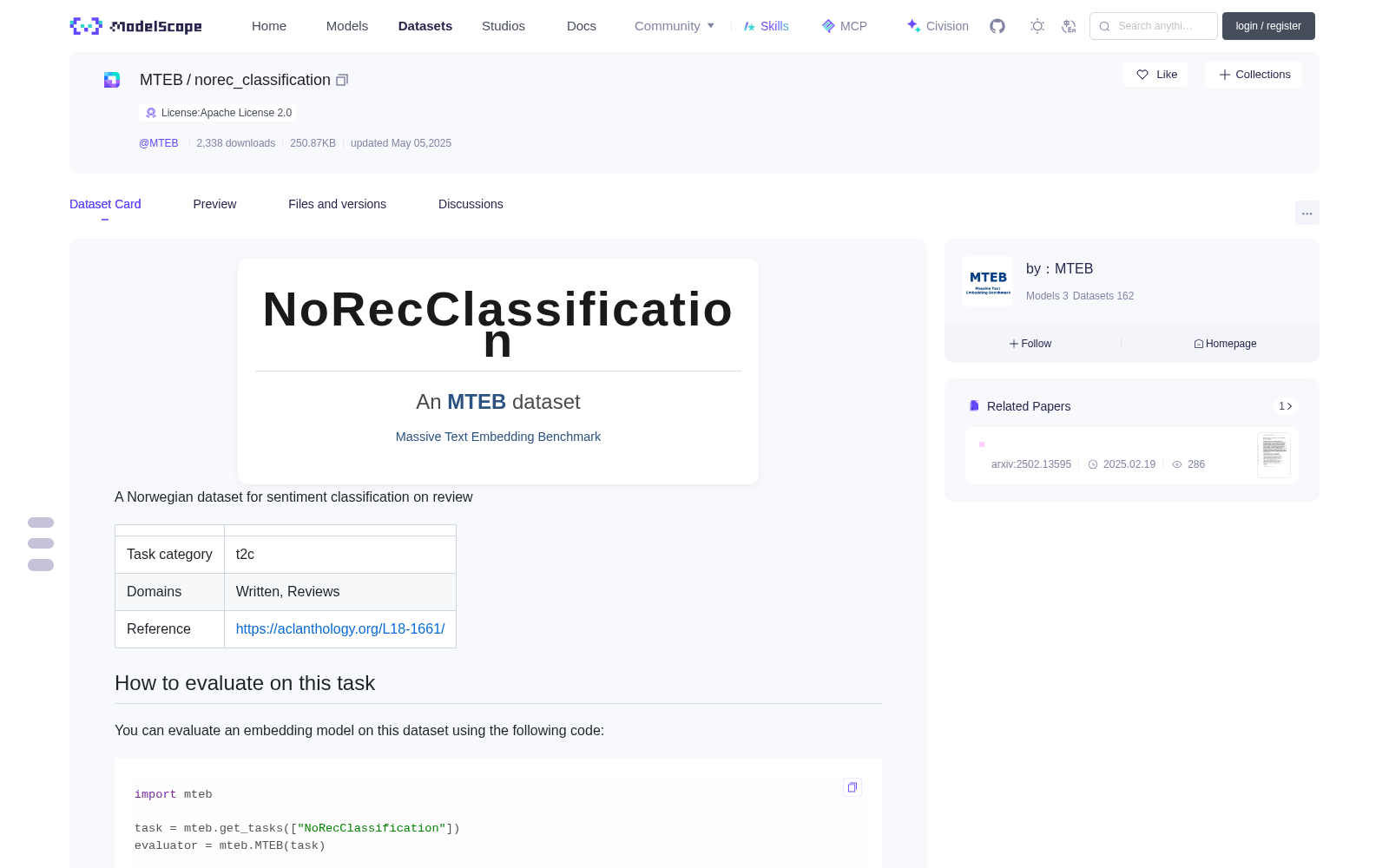Open the GitHub icon link

pos(997,26)
